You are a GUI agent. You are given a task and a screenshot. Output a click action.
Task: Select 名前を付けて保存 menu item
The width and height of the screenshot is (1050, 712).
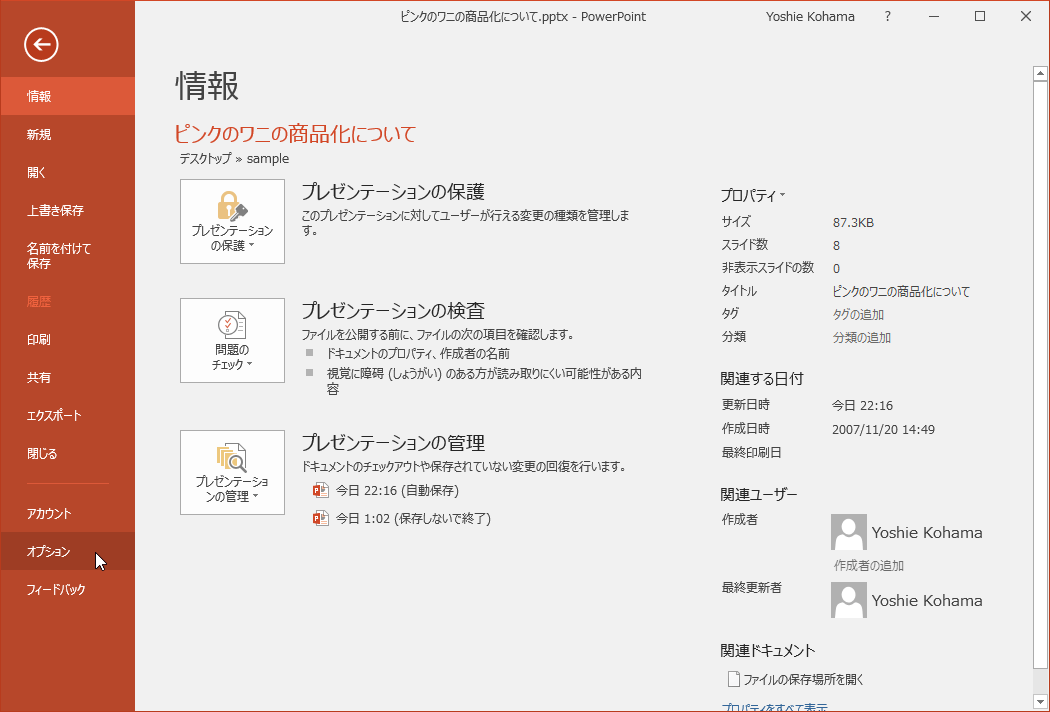pos(68,256)
